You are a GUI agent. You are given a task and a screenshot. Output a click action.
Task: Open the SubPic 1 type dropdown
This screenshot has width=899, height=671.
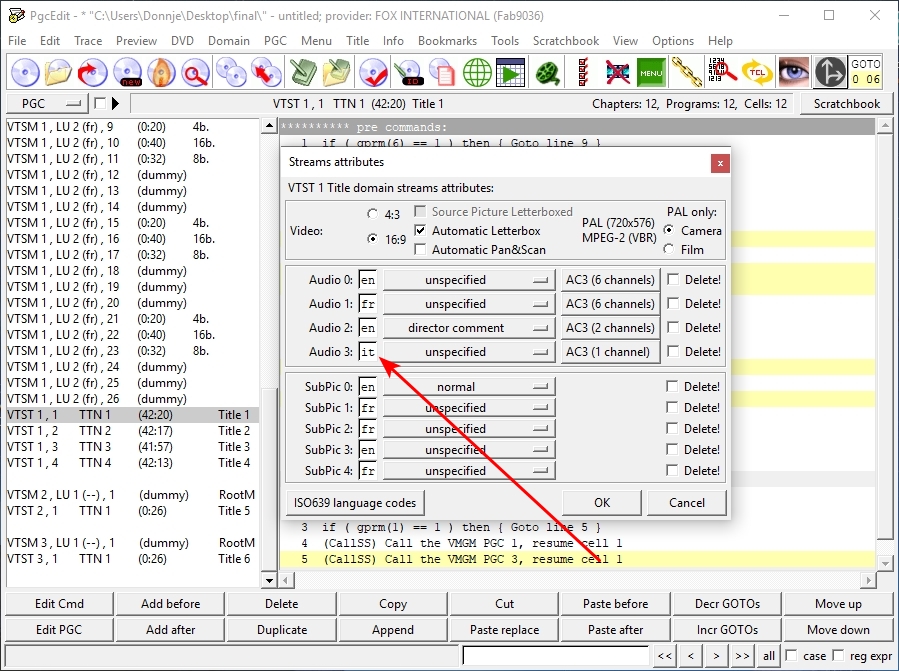469,408
